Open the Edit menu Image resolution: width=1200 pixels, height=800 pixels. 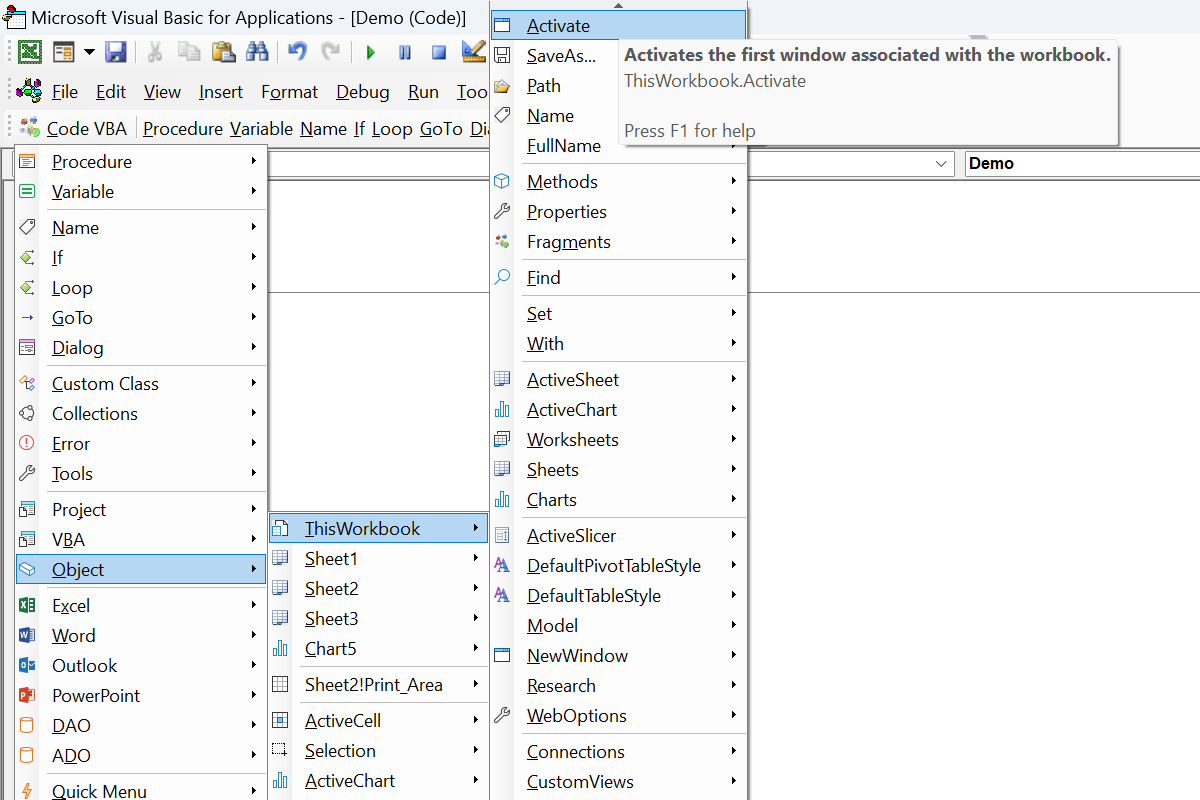[x=111, y=92]
